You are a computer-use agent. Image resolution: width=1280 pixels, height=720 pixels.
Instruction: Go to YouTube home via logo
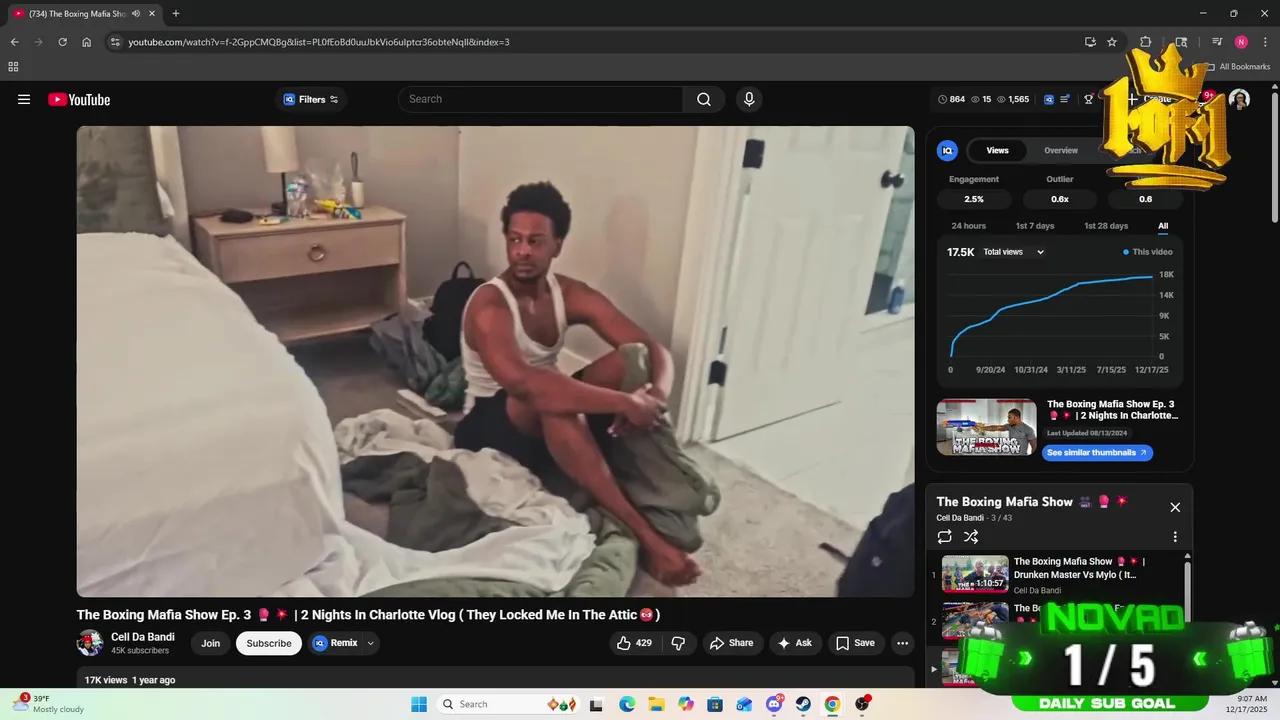79,99
